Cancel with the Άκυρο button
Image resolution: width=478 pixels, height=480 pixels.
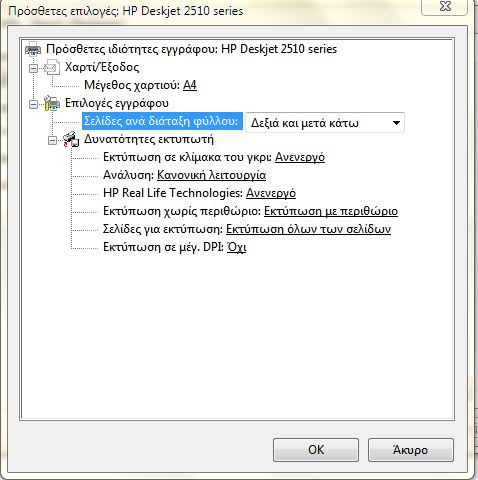point(411,450)
